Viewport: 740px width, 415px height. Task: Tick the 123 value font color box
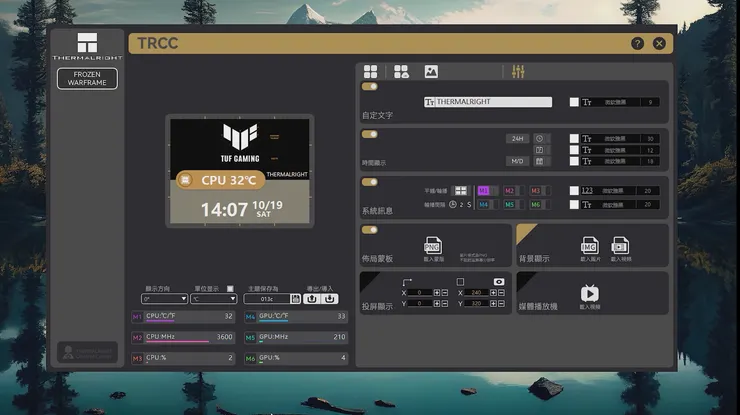pyautogui.click(x=574, y=191)
